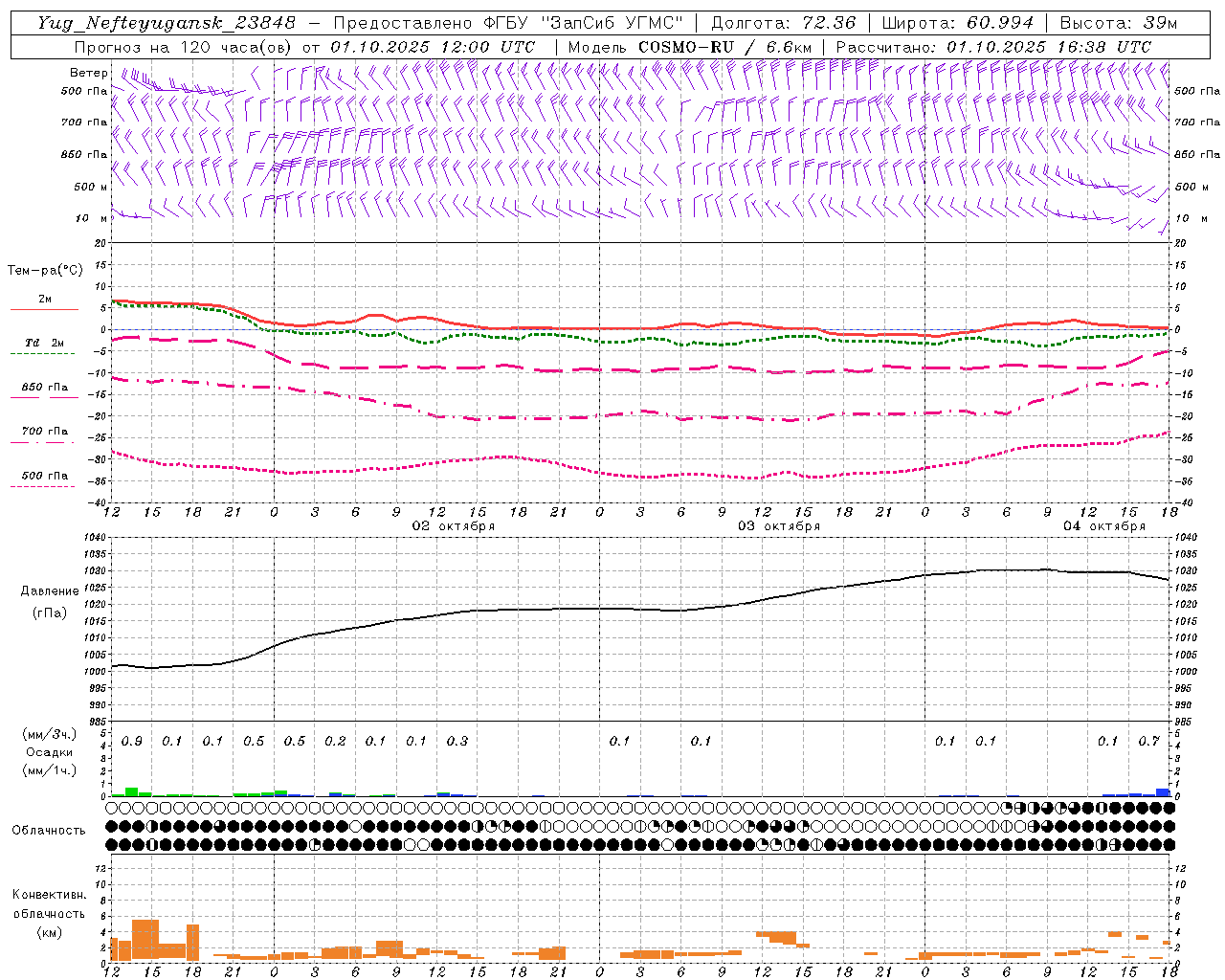Image resolution: width=1225 pixels, height=980 pixels.
Task: Click the date label 04 октября
Action: [1104, 526]
